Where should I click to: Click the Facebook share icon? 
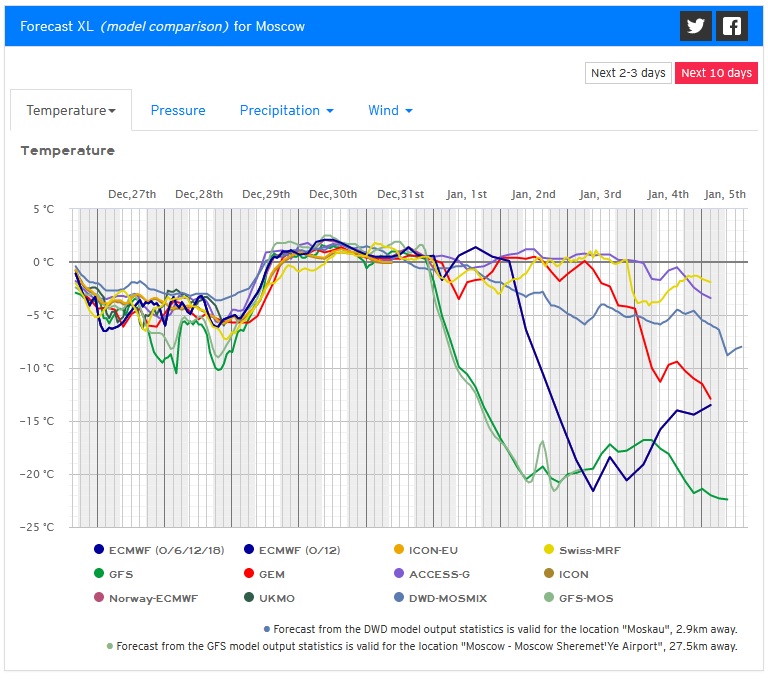[733, 26]
